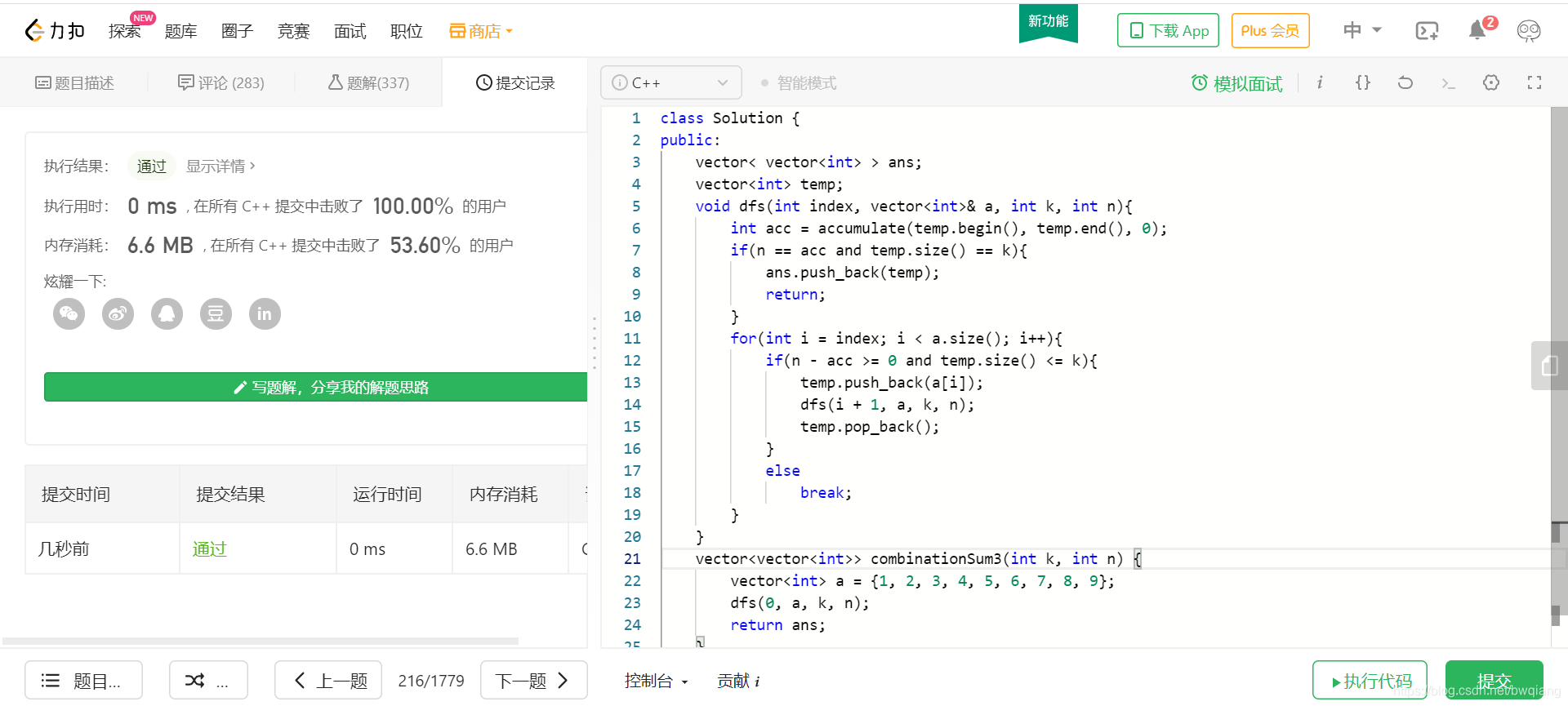Switch to 题目描述 tab

74,82
